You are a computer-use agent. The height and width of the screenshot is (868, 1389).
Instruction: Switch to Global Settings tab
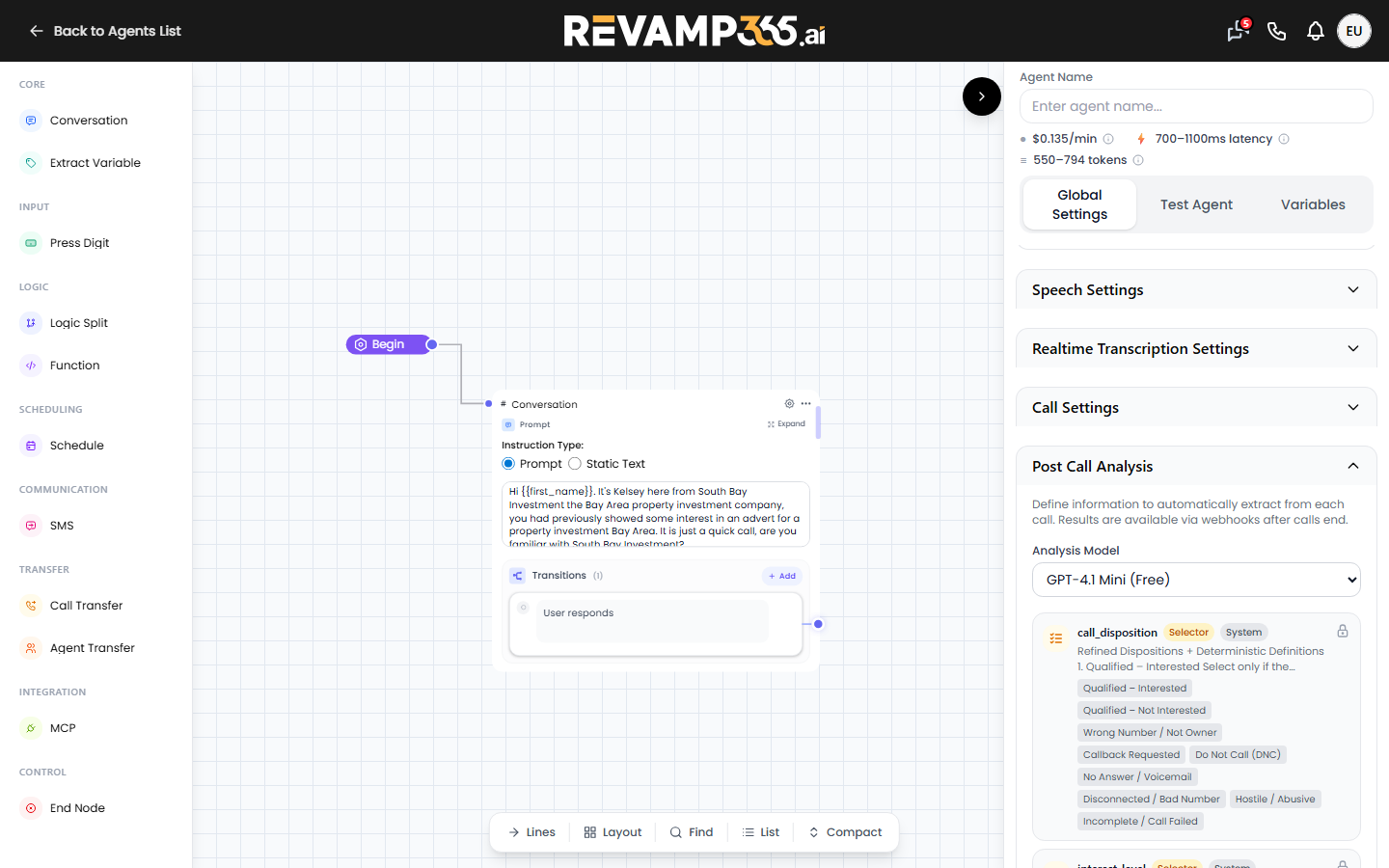(x=1079, y=204)
